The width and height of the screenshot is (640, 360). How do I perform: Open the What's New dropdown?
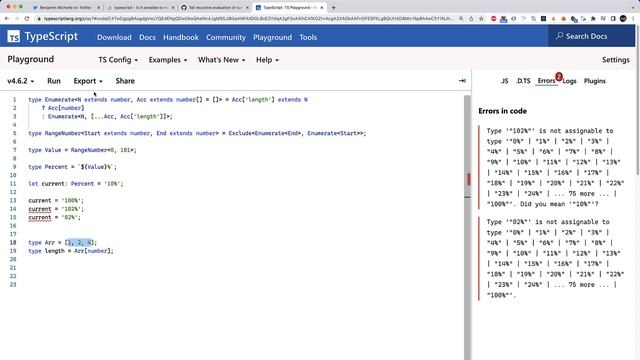pos(222,60)
